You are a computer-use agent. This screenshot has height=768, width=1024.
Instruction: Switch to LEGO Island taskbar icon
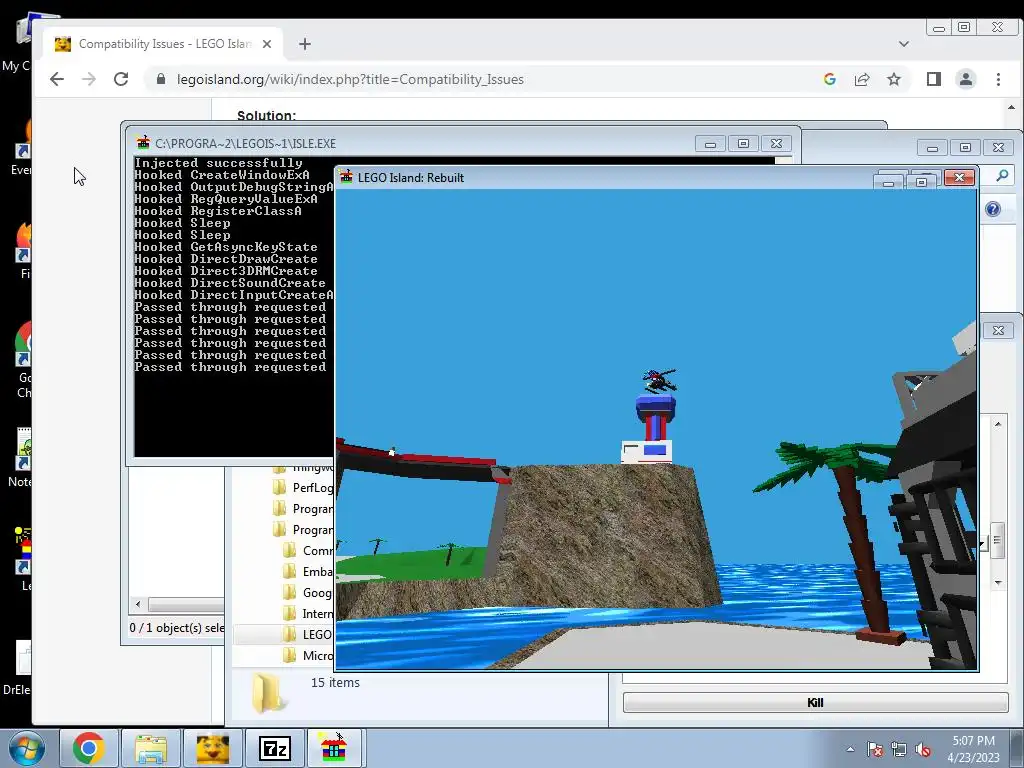(x=334, y=748)
